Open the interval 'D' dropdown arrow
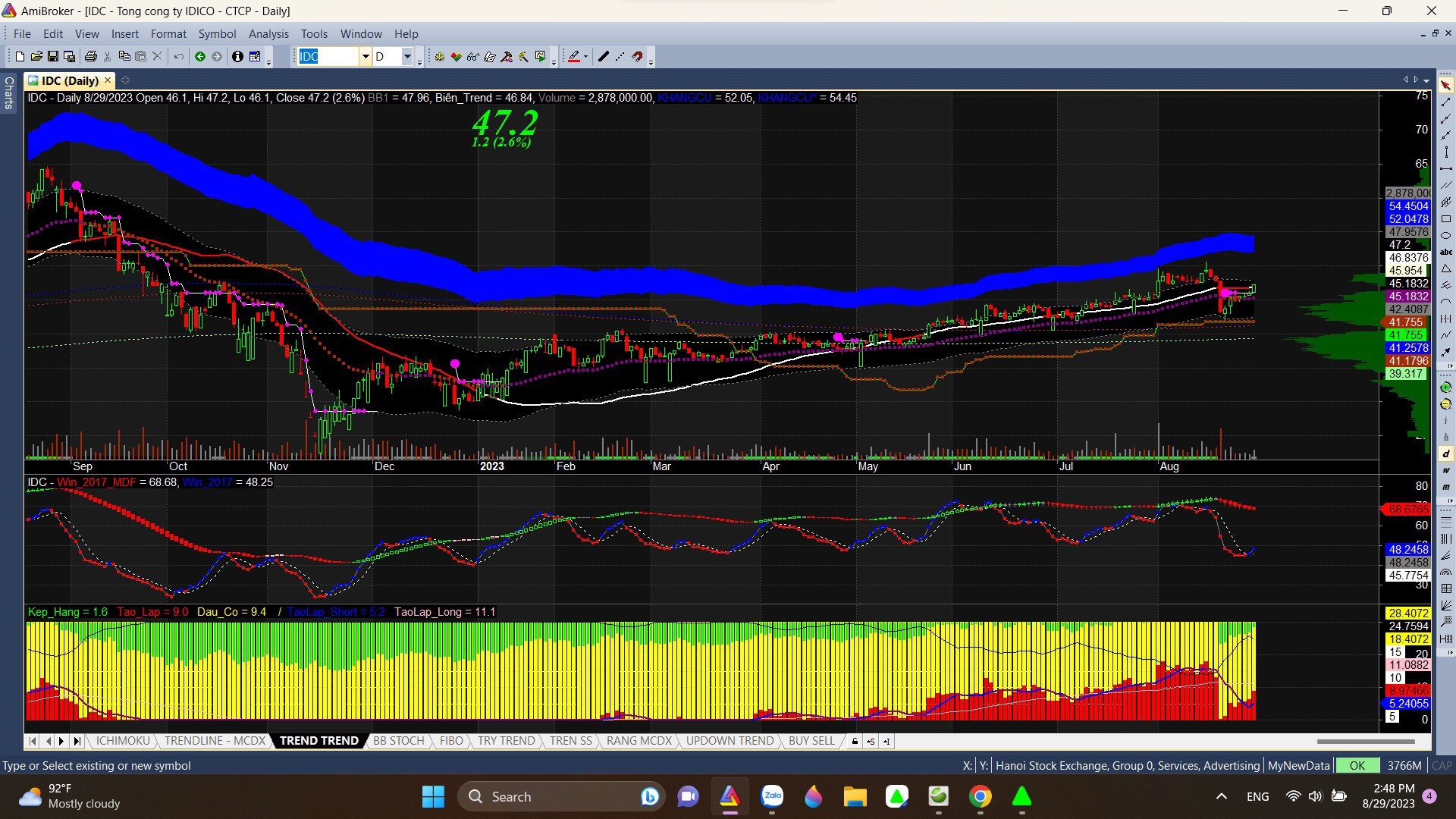 point(407,56)
